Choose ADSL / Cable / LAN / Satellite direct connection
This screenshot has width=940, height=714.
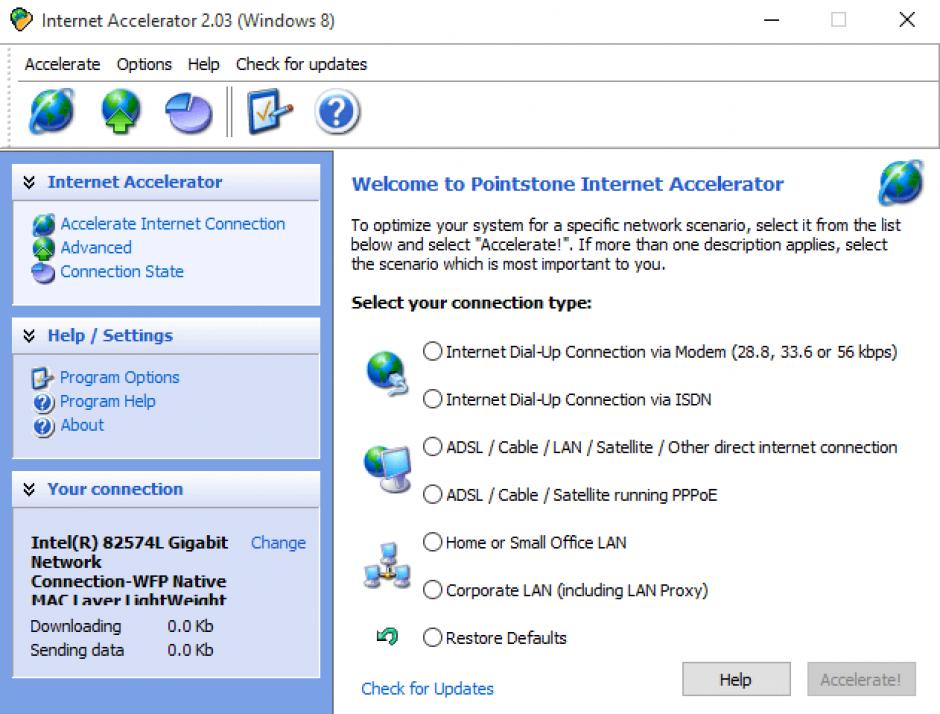coord(660,447)
